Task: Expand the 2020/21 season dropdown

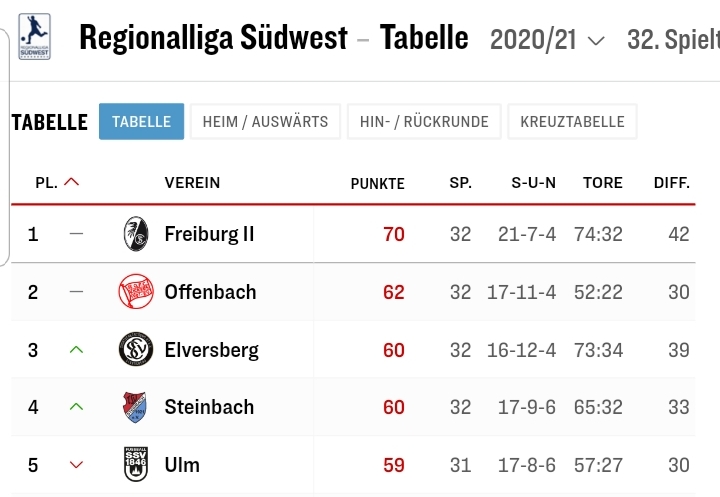Action: [x=547, y=40]
